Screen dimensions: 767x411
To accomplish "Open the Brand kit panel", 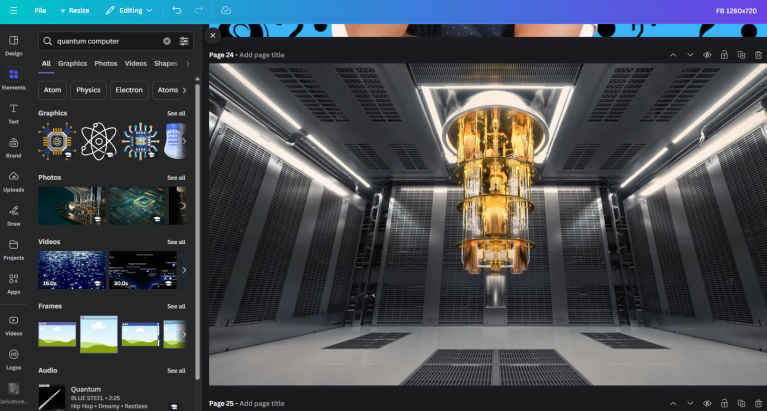I will point(14,146).
